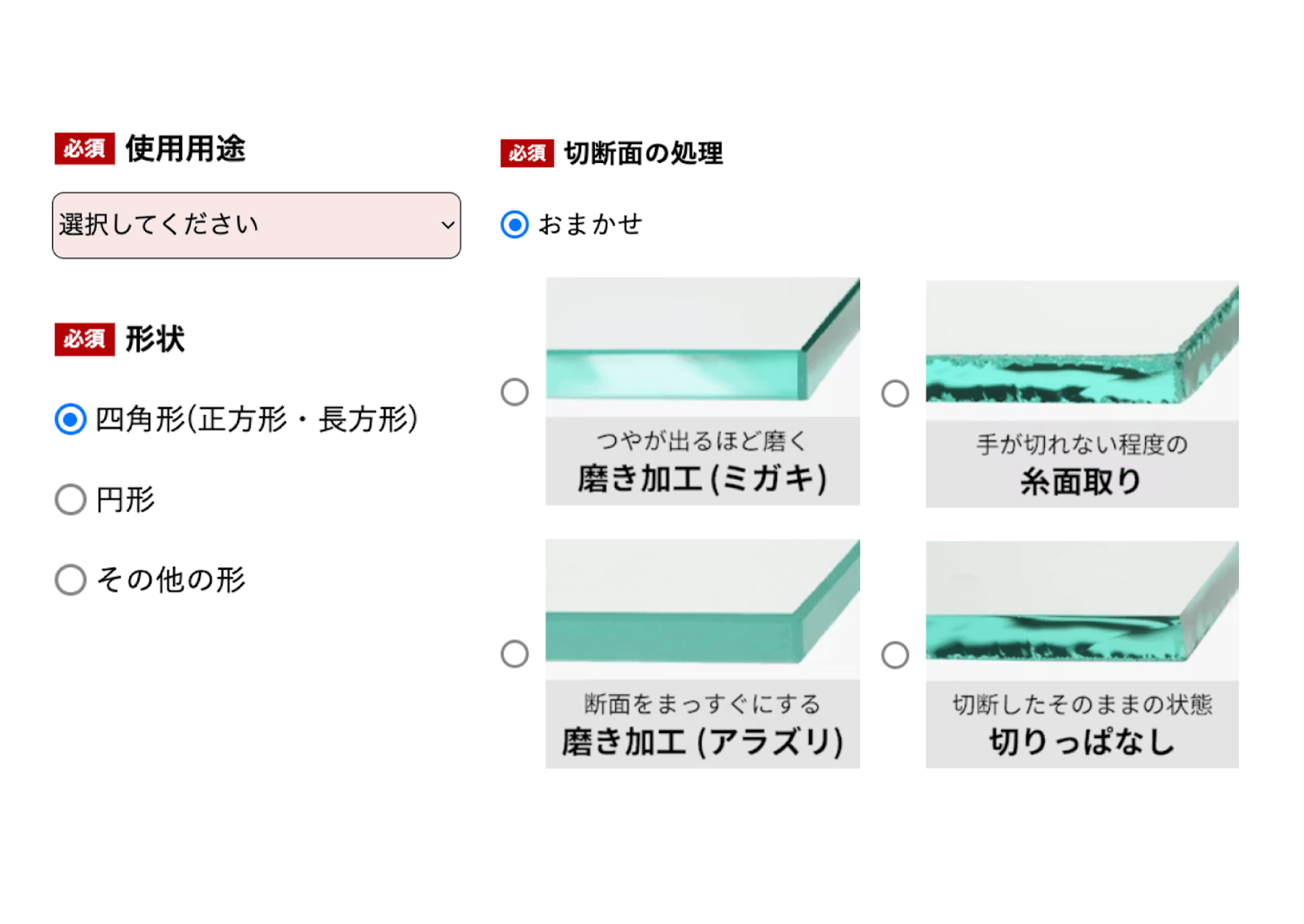Viewport: 1304px width, 924px height.
Task: Select radio button for 磨き加工(アラズリ)
Action: pos(514,654)
